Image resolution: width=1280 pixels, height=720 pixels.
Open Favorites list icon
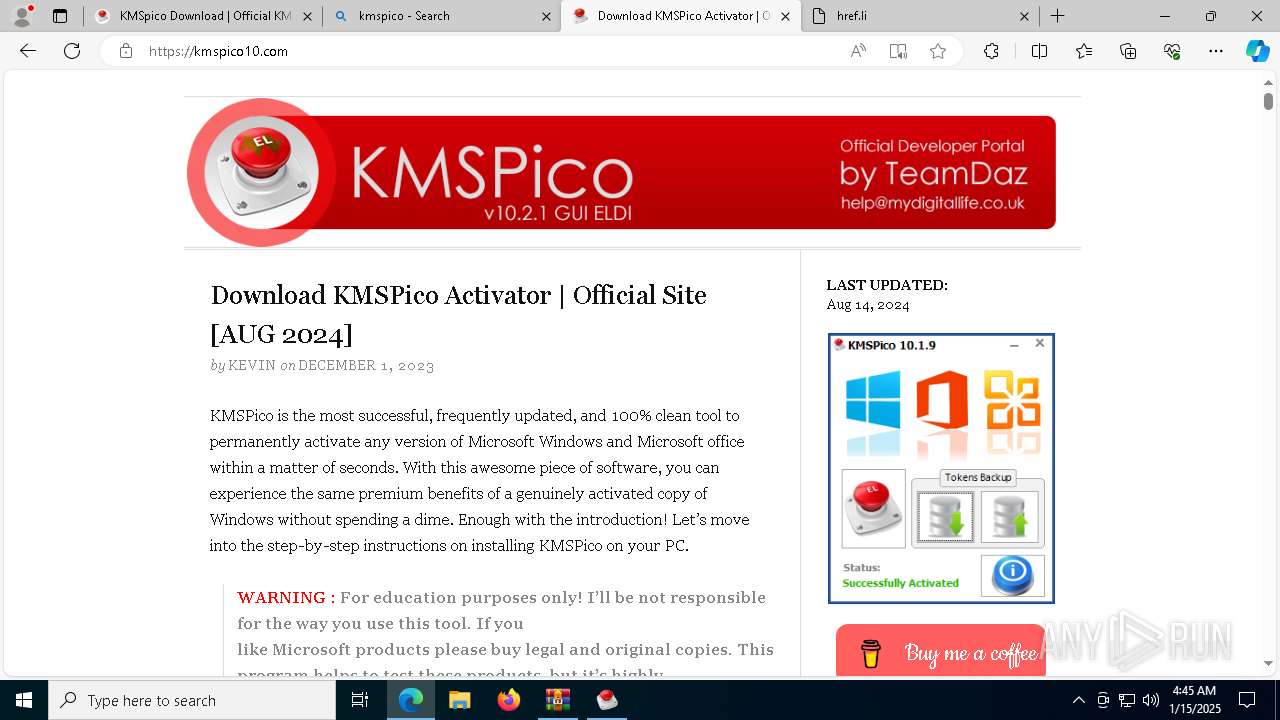coord(1084,51)
